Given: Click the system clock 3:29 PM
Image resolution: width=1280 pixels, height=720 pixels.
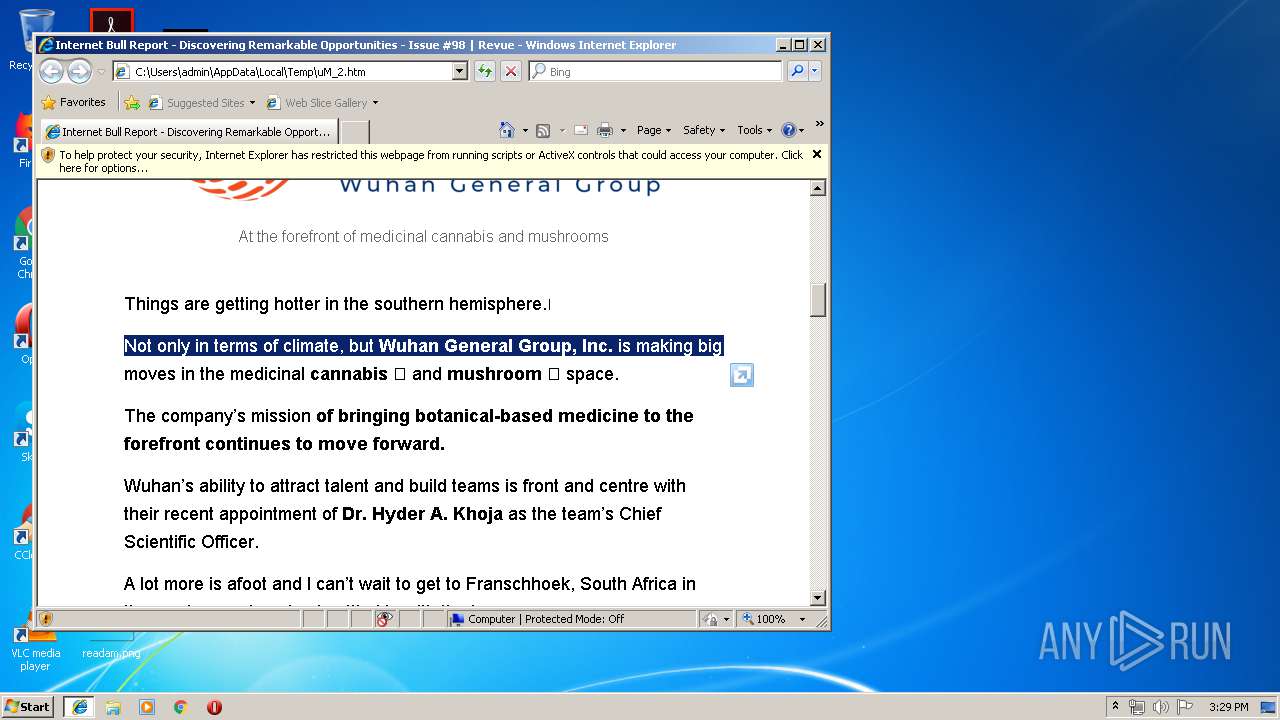Looking at the screenshot, I should tap(1228, 707).
